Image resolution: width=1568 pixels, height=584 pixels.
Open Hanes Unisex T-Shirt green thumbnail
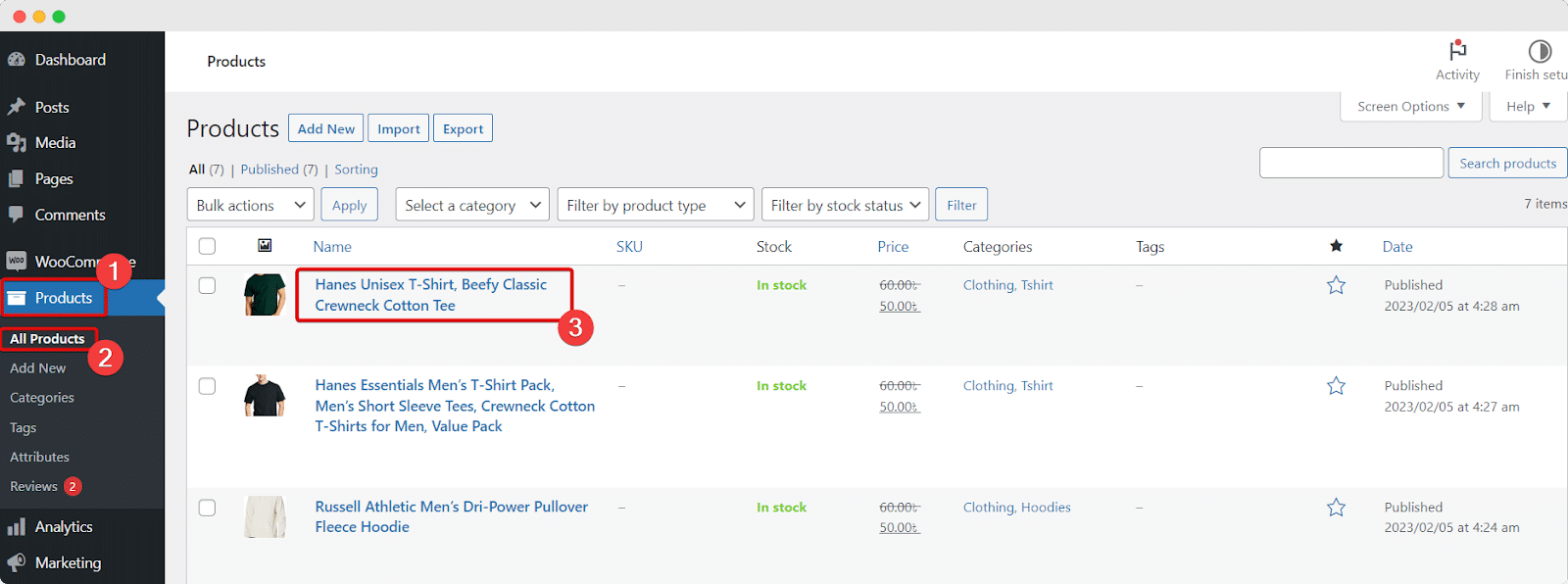click(265, 294)
